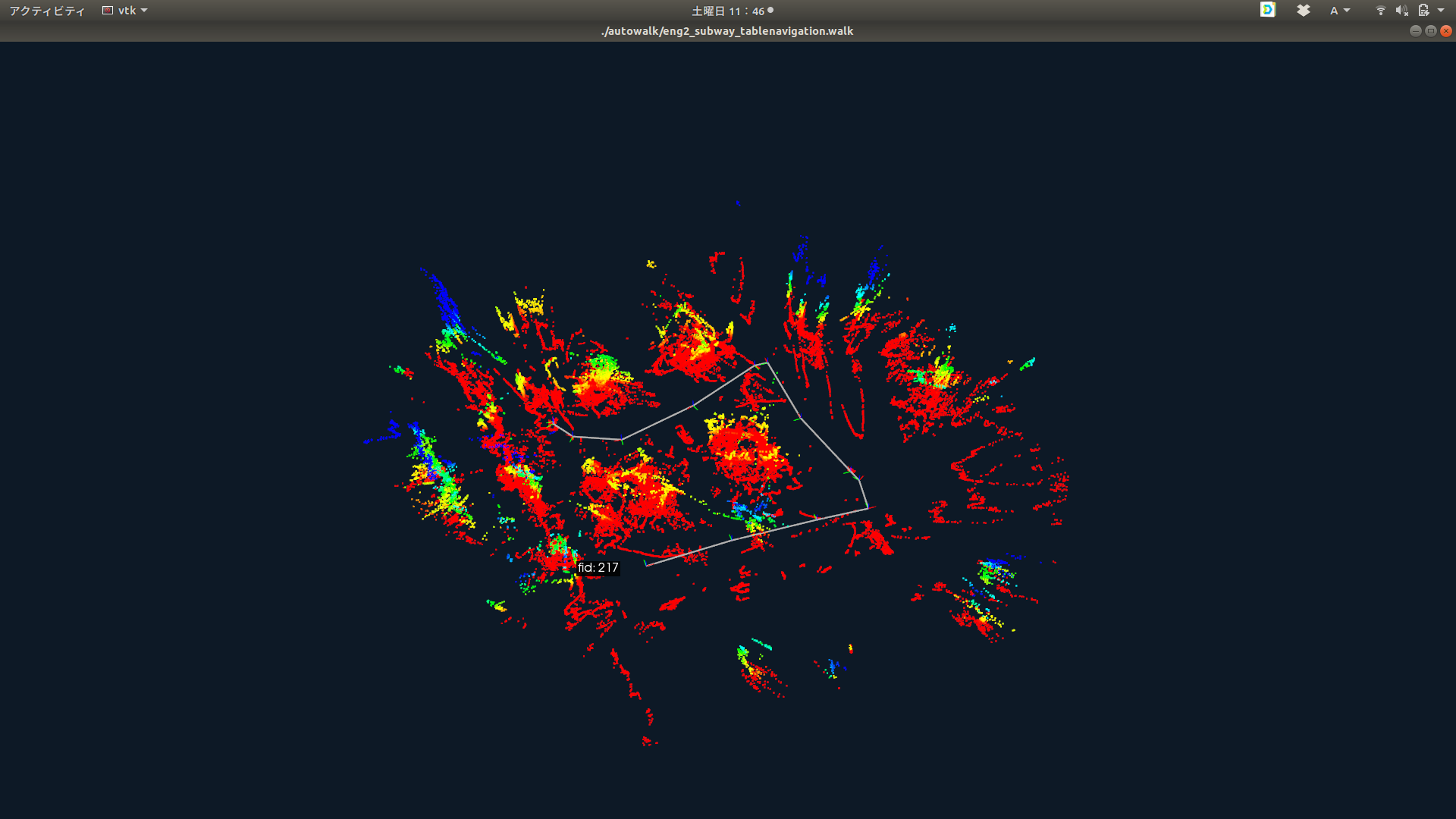The image size is (1456, 819).
Task: Click the notification dot beside the clock
Action: coord(770,11)
